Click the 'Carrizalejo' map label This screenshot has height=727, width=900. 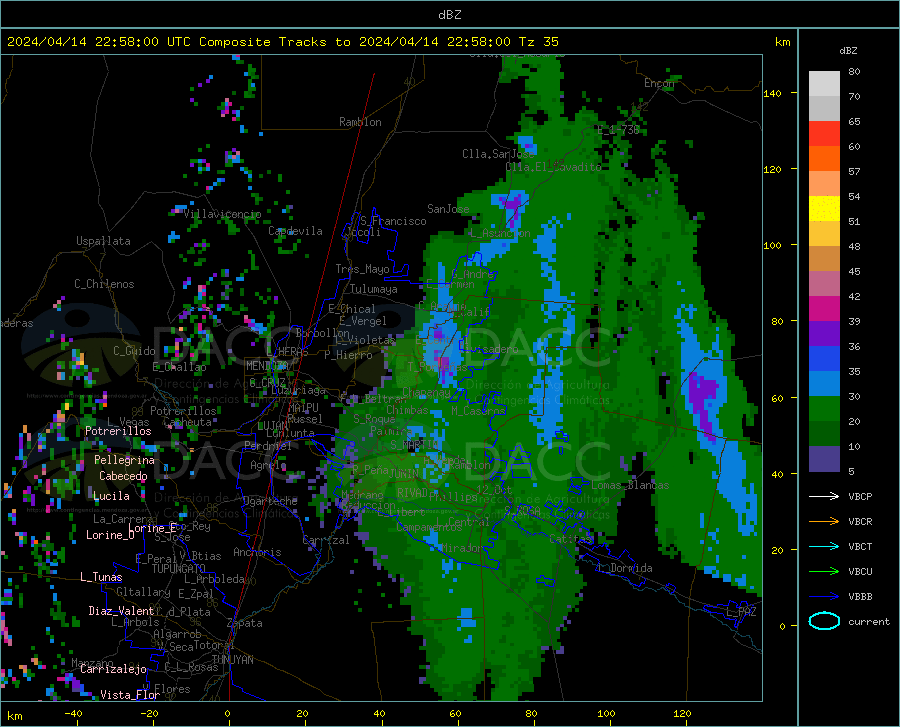coord(113,669)
